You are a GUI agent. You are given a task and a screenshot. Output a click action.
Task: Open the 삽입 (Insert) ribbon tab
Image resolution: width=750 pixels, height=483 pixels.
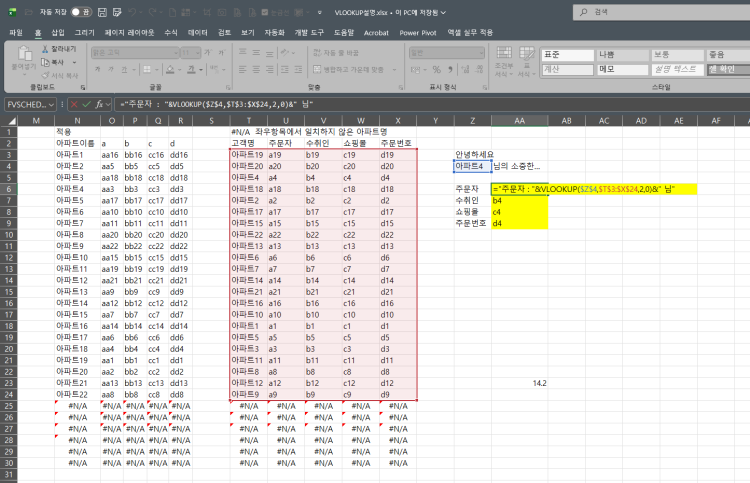[x=58, y=32]
